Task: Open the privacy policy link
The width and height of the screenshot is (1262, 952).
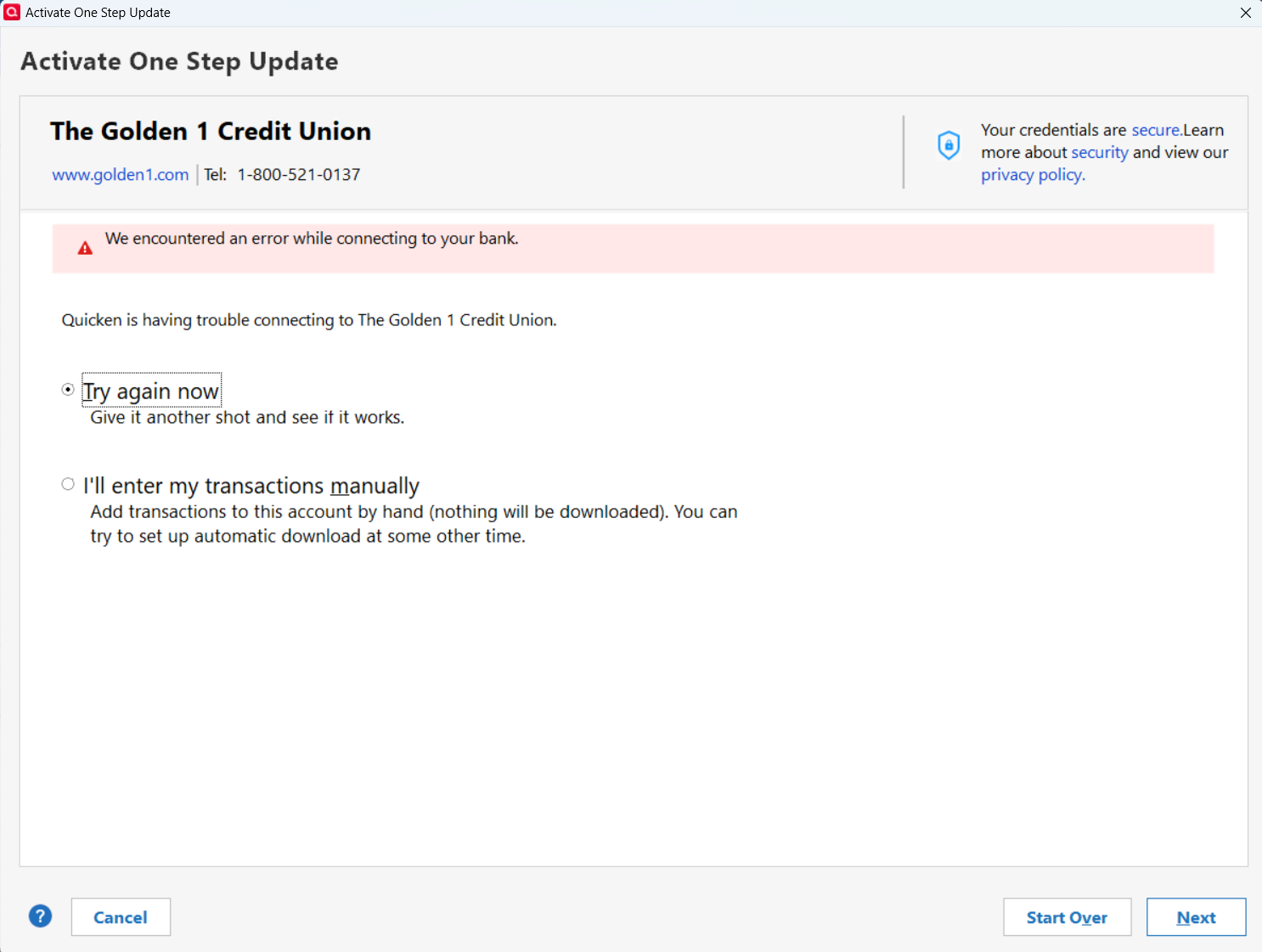Action: point(1033,175)
